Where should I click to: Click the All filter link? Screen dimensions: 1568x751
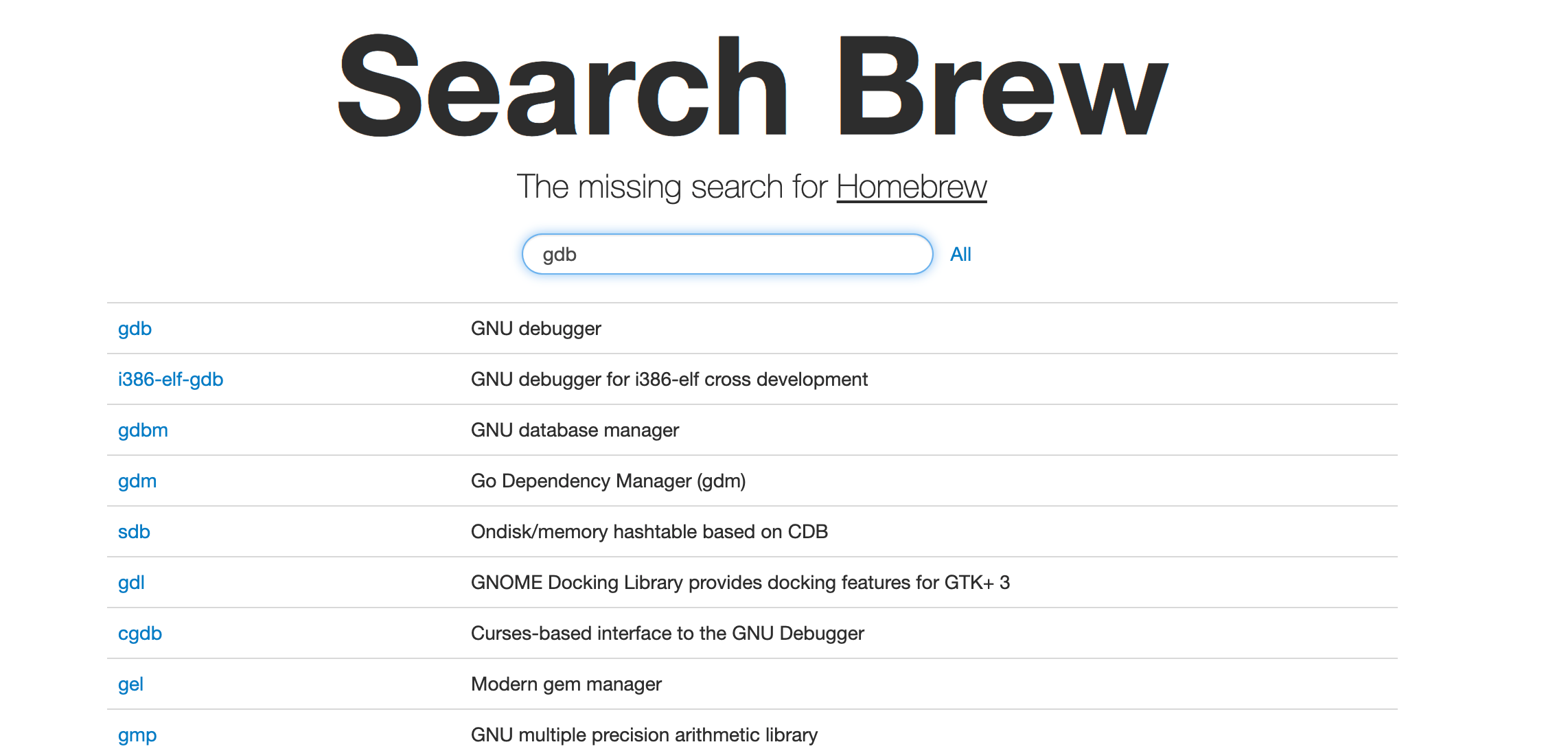tap(960, 255)
